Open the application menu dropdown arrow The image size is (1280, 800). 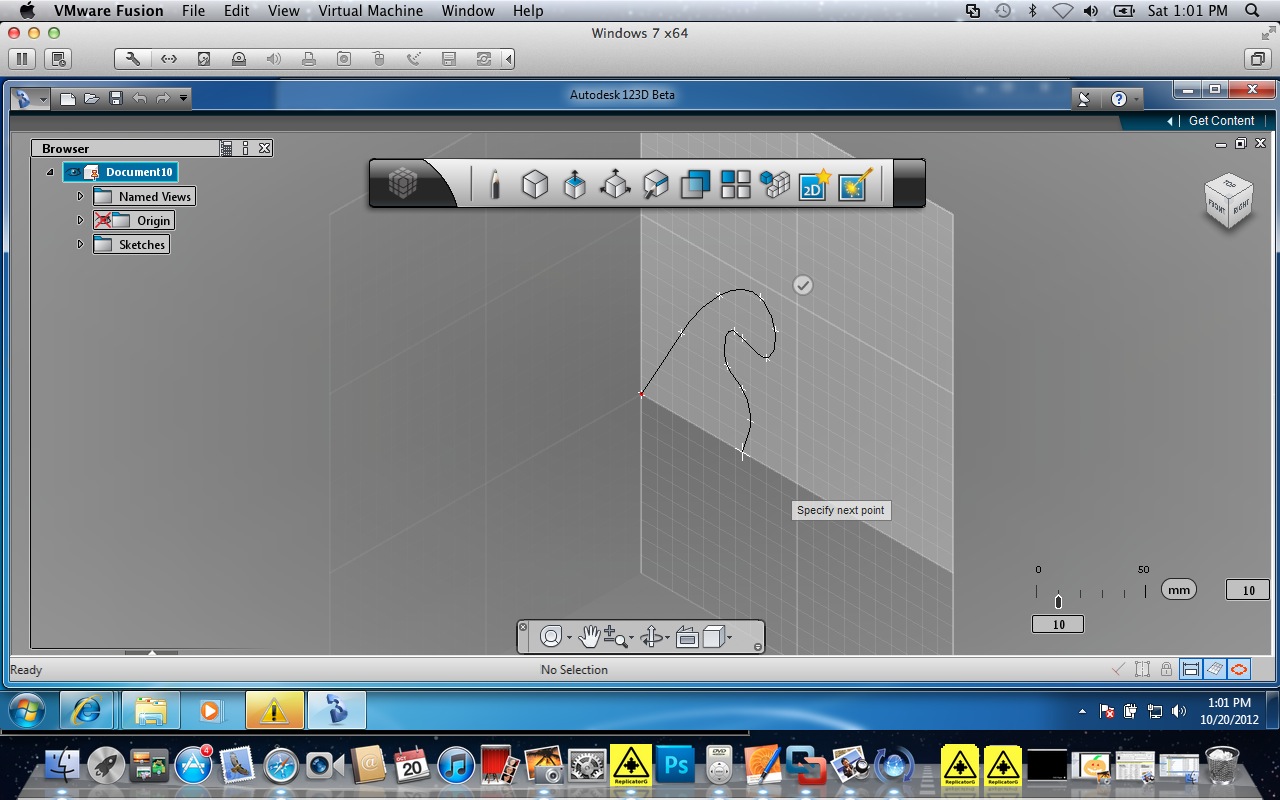[x=43, y=99]
